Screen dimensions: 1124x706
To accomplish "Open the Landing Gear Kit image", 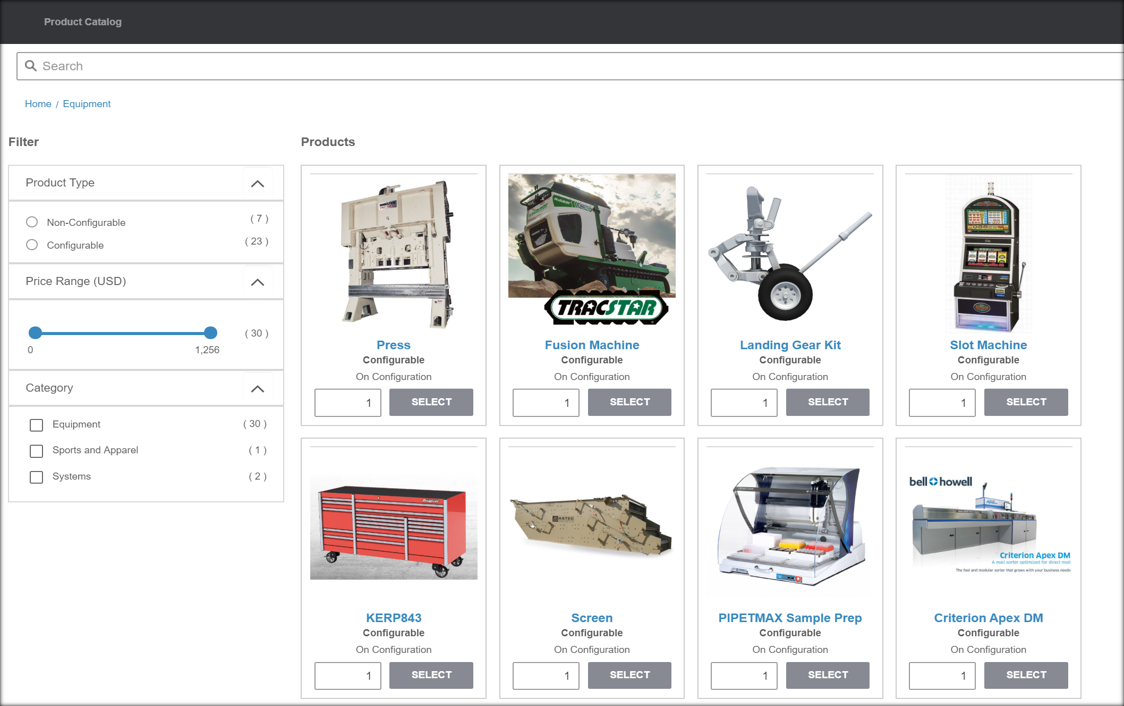I will tap(790, 252).
